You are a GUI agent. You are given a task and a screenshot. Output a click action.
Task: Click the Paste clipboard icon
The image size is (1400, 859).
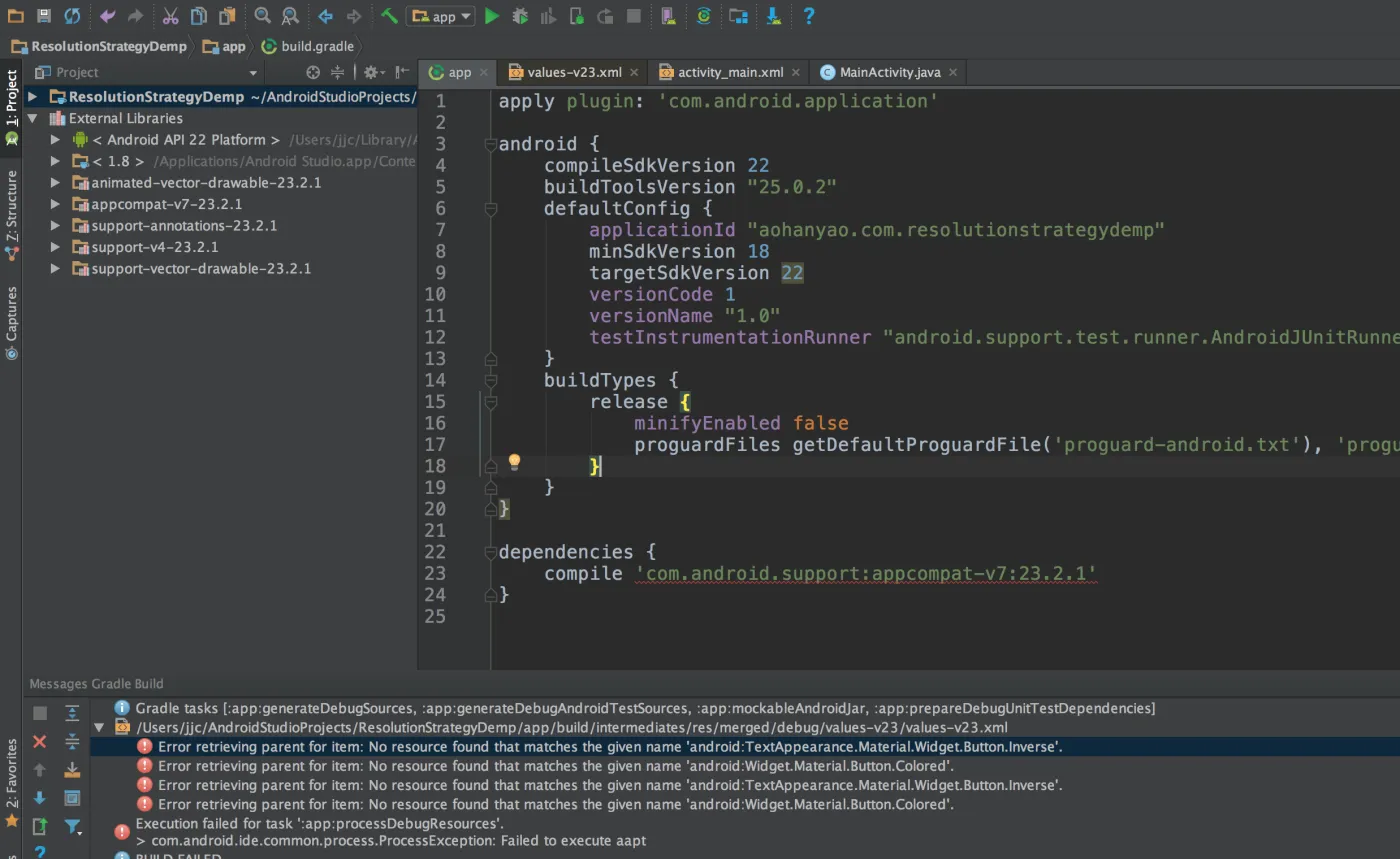[227, 16]
